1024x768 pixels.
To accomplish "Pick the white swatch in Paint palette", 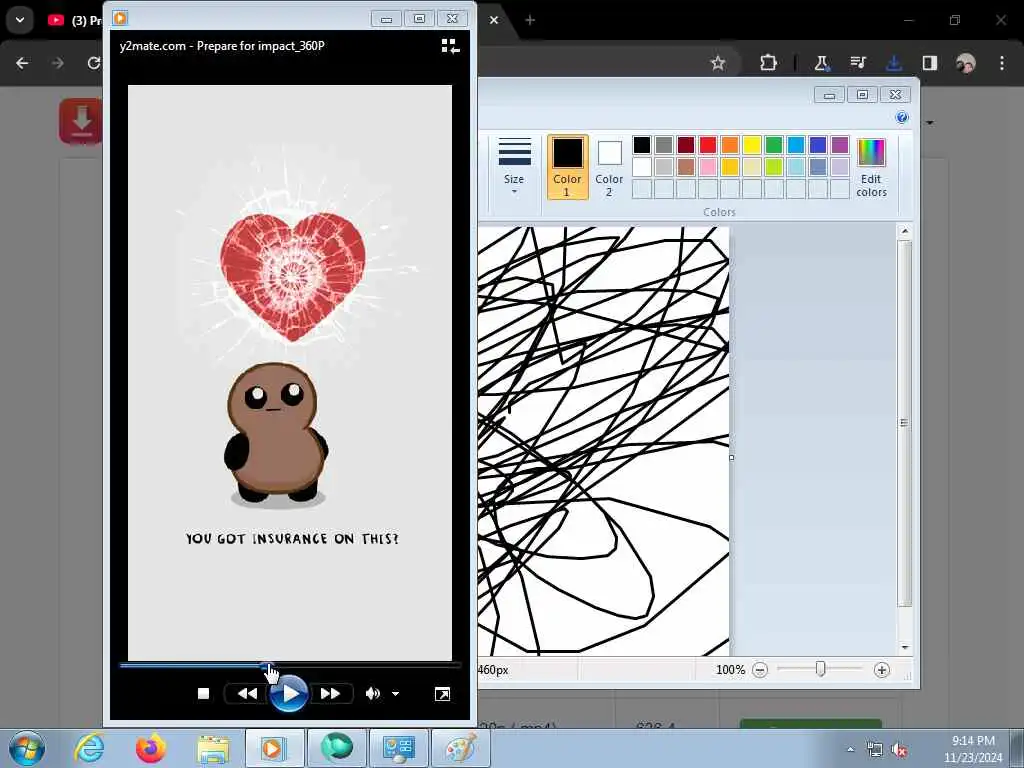I will (x=642, y=167).
